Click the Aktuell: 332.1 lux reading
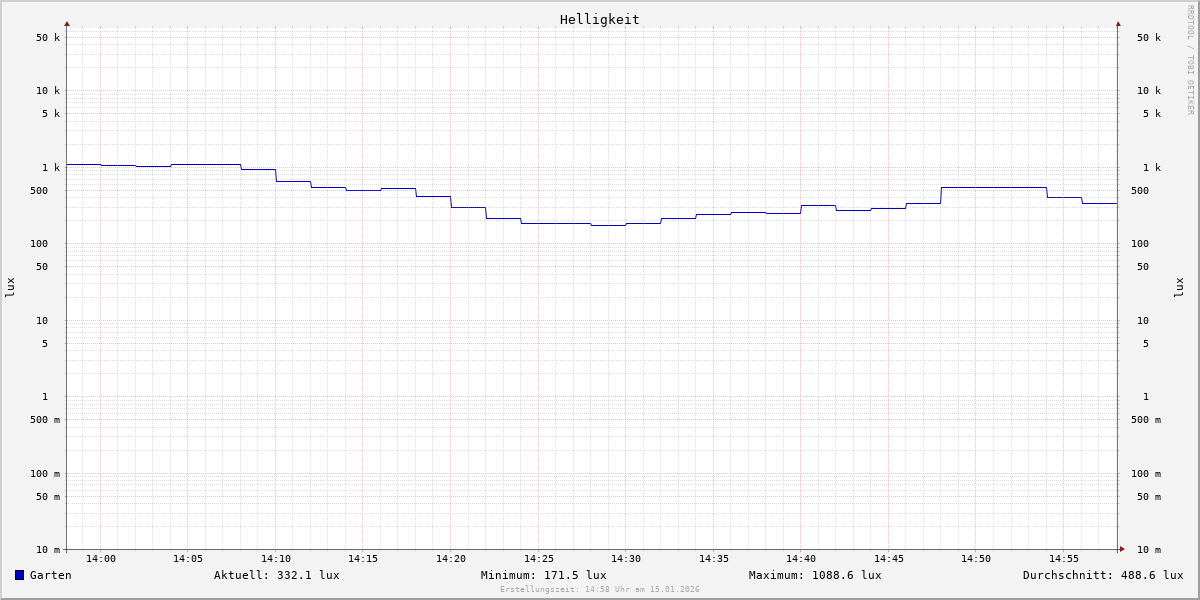The height and width of the screenshot is (600, 1200). coord(276,575)
